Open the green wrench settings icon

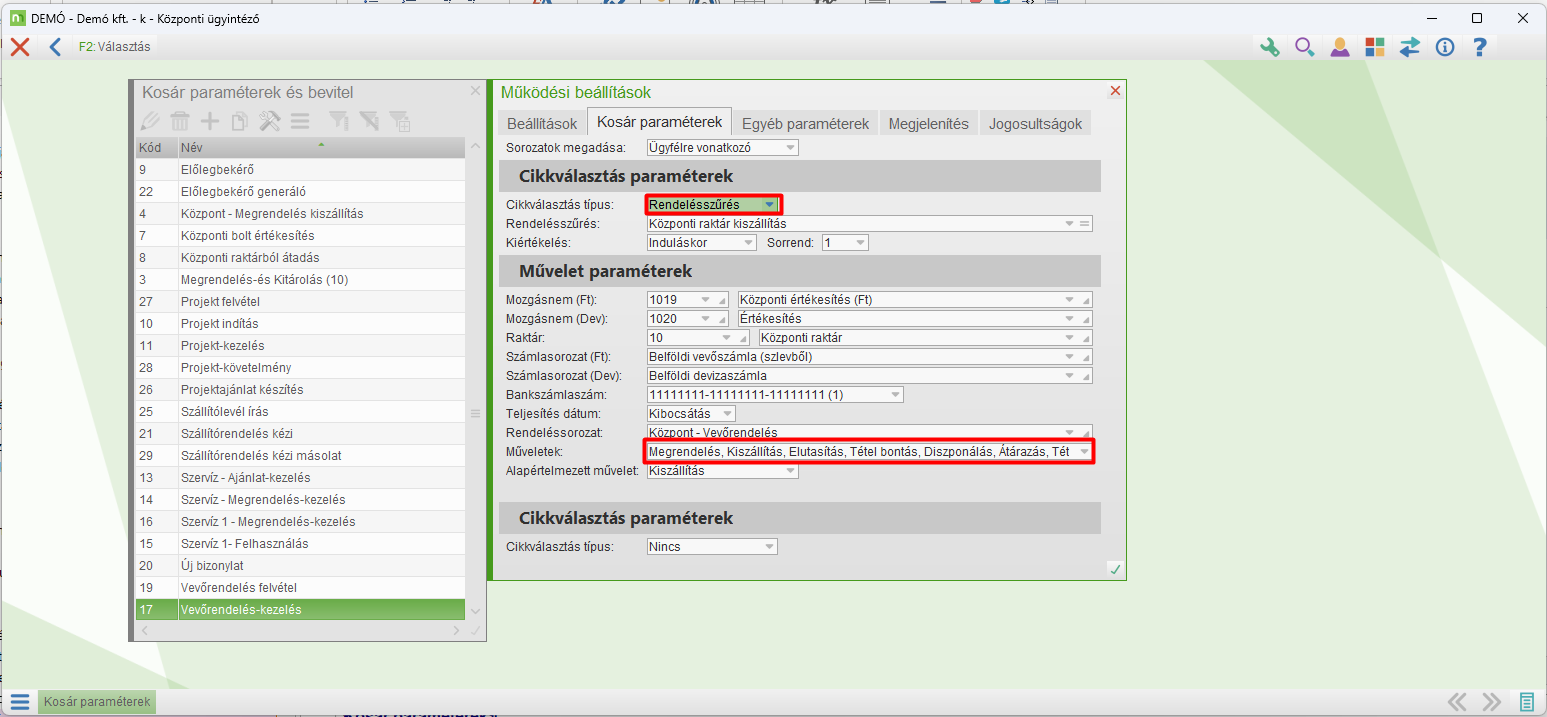click(x=1270, y=46)
